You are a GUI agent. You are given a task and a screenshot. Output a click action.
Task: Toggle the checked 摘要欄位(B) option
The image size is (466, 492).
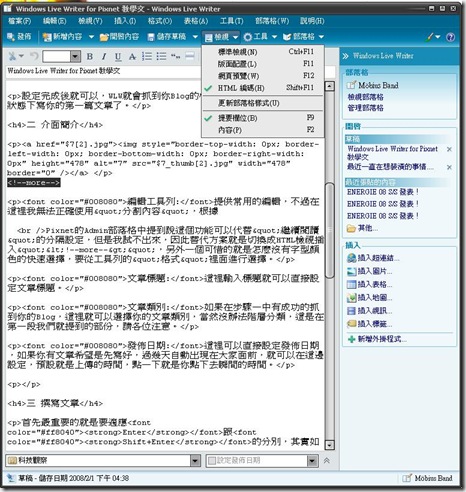pos(263,118)
